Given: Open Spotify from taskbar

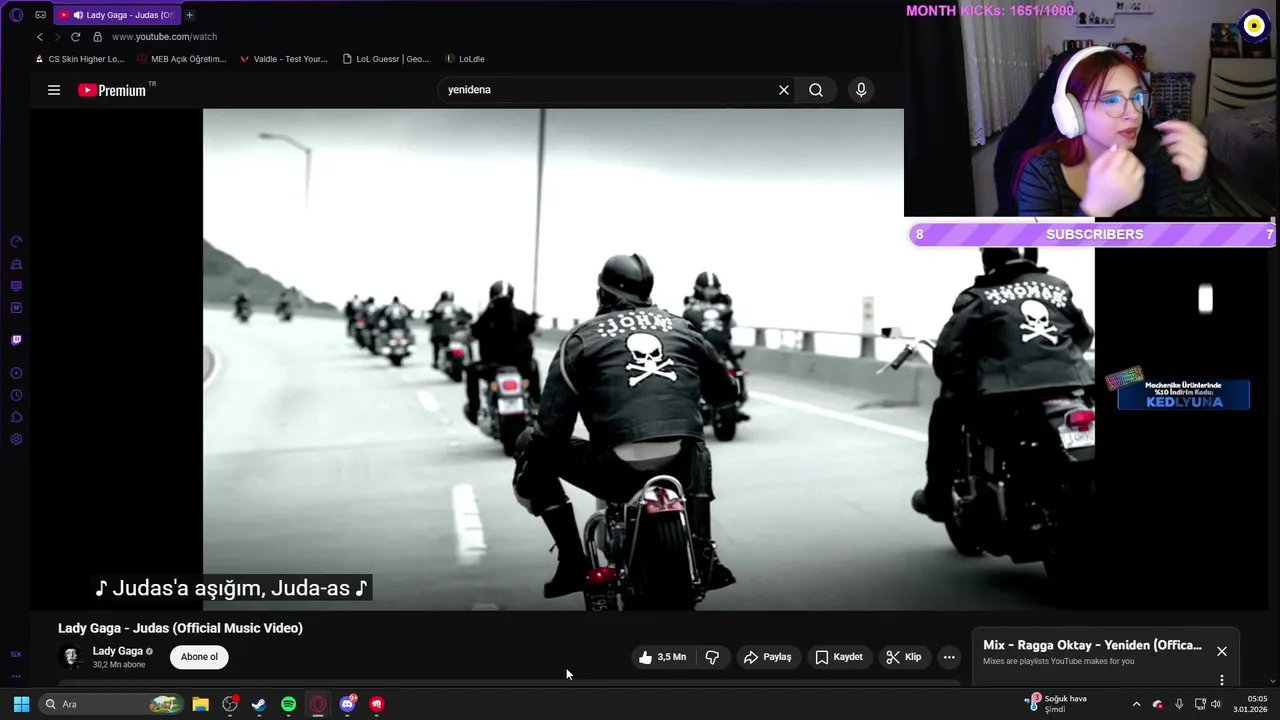Looking at the screenshot, I should click(x=288, y=704).
